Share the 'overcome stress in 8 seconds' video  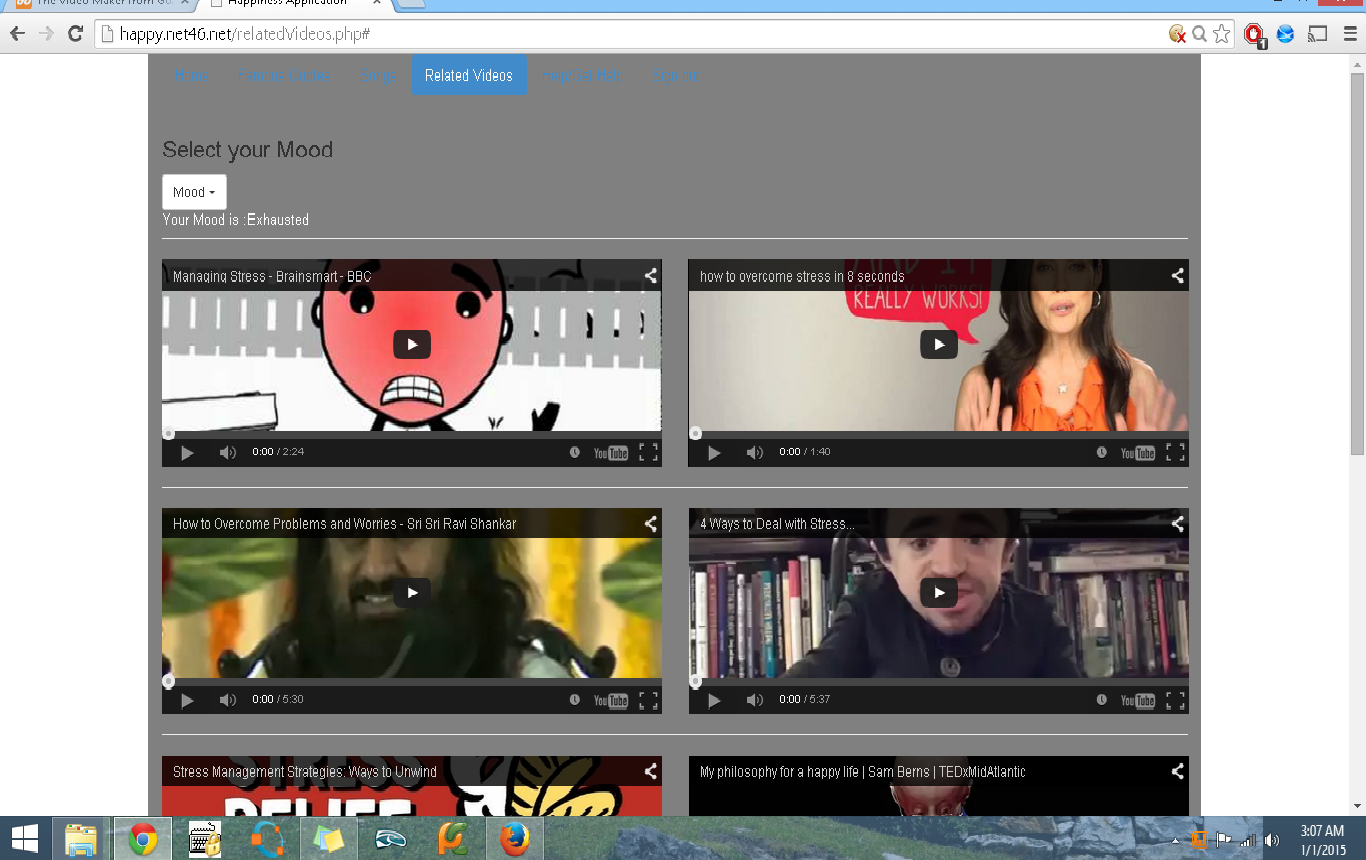1177,276
